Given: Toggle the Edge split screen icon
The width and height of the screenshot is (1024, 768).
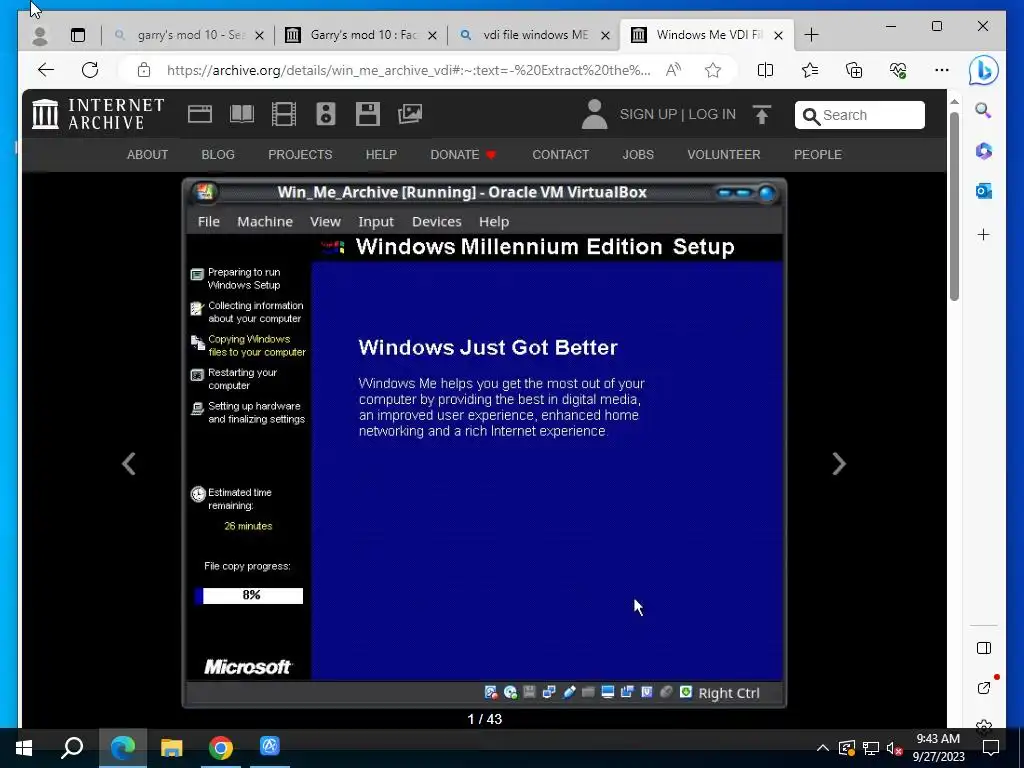Looking at the screenshot, I should point(765,70).
